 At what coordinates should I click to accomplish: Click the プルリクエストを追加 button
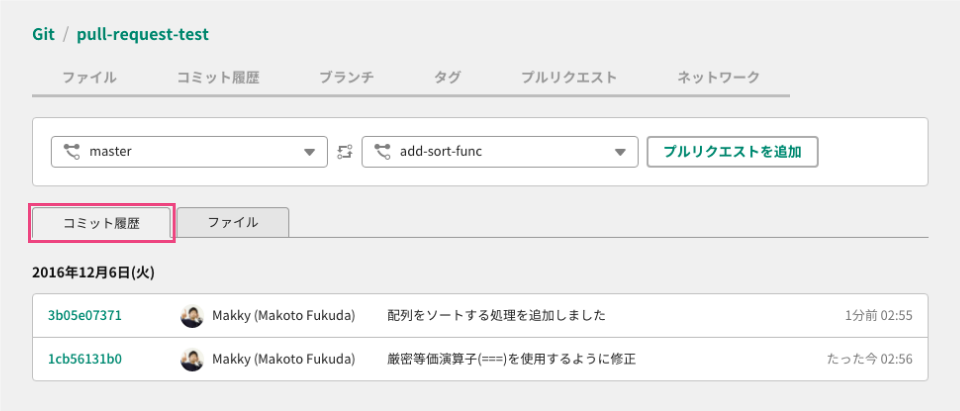(733, 152)
